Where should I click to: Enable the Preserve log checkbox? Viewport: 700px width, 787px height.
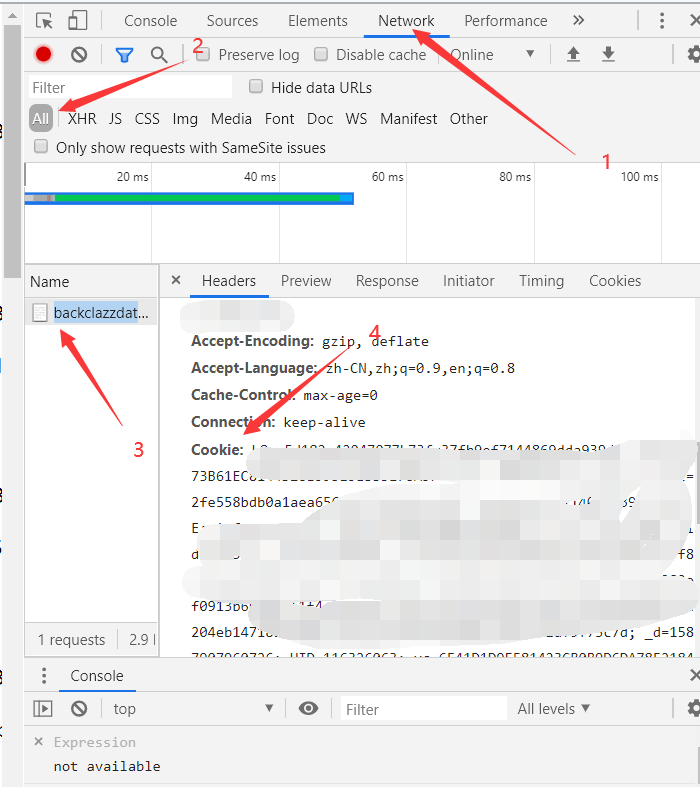[x=203, y=55]
